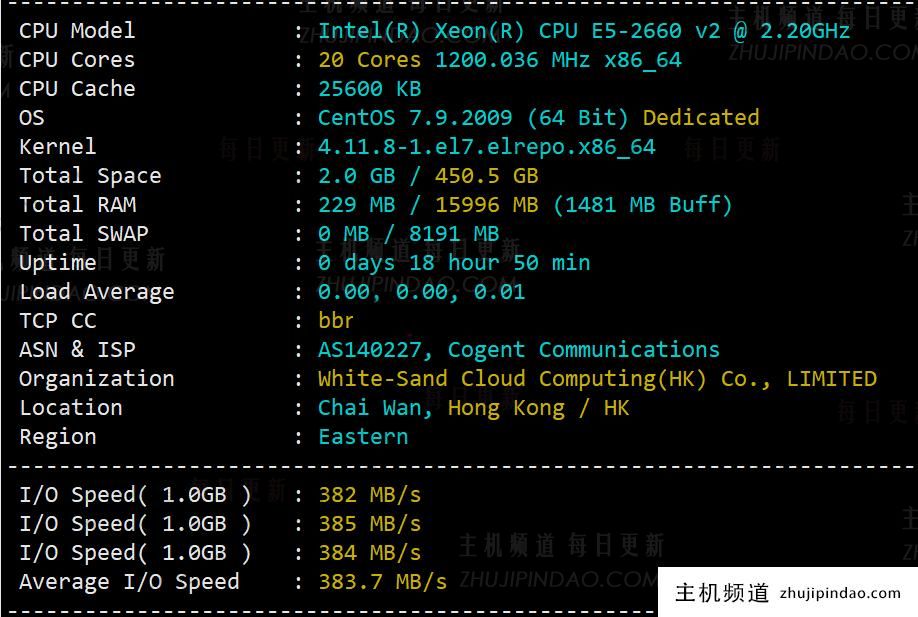Click the Average I/O Speed 383.7 MB/s
918x617 pixels.
tap(382, 582)
